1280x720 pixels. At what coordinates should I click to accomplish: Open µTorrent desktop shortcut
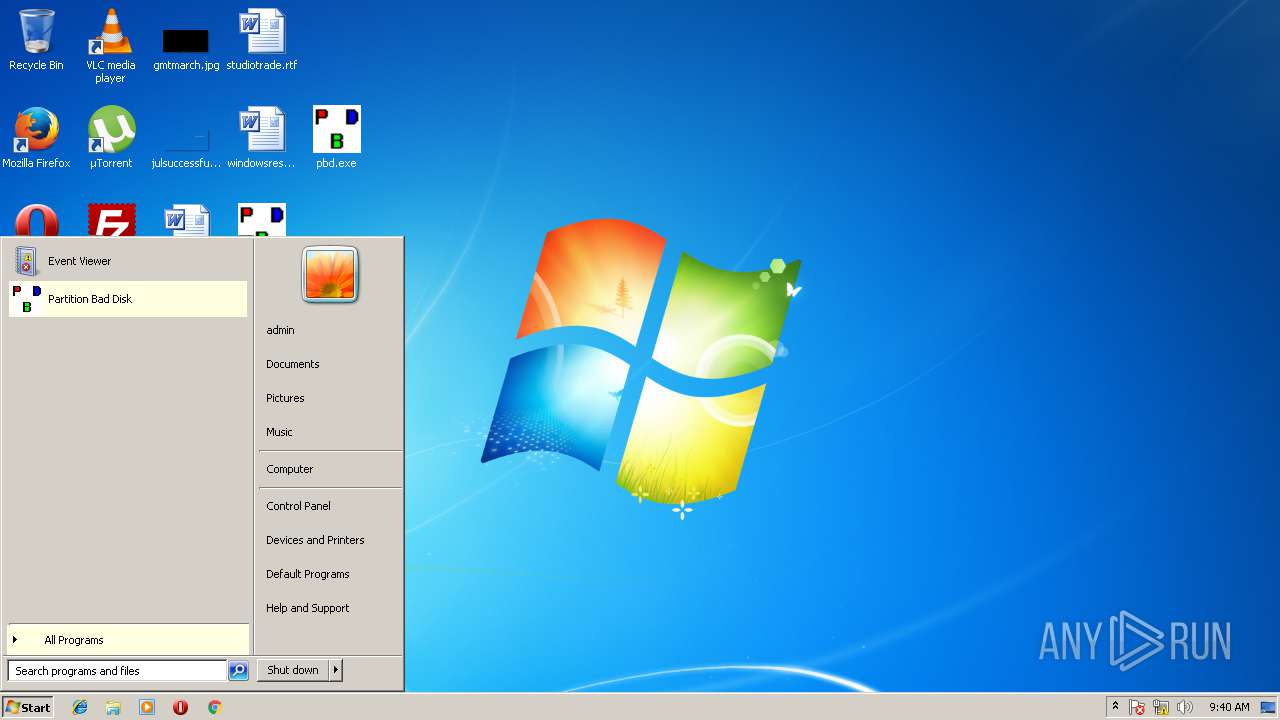111,138
